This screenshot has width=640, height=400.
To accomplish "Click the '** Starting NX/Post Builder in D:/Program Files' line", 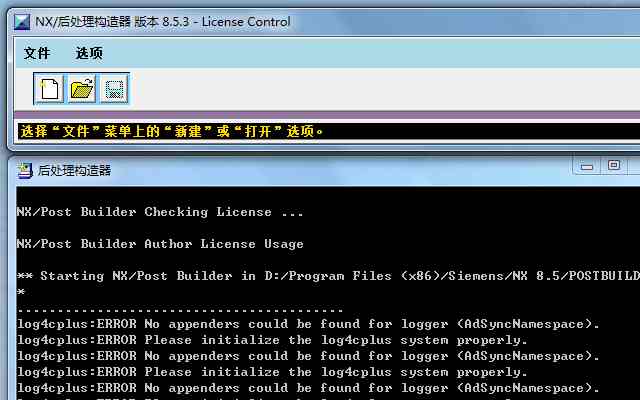I will (x=329, y=276).
